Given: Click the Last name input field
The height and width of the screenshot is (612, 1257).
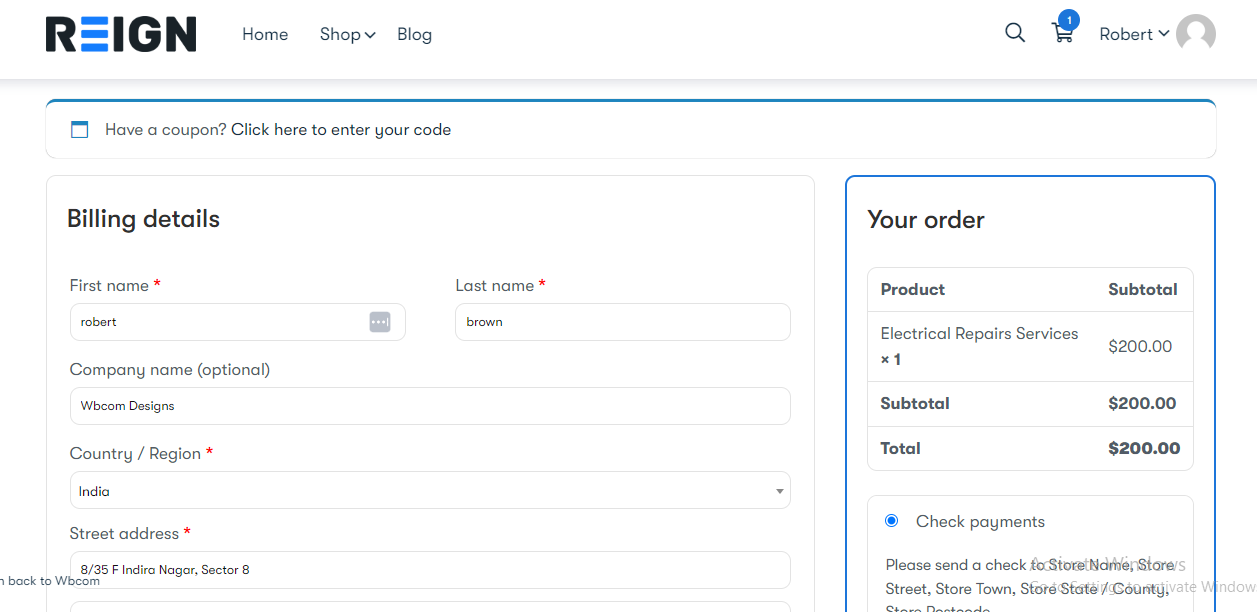Looking at the screenshot, I should pos(622,322).
